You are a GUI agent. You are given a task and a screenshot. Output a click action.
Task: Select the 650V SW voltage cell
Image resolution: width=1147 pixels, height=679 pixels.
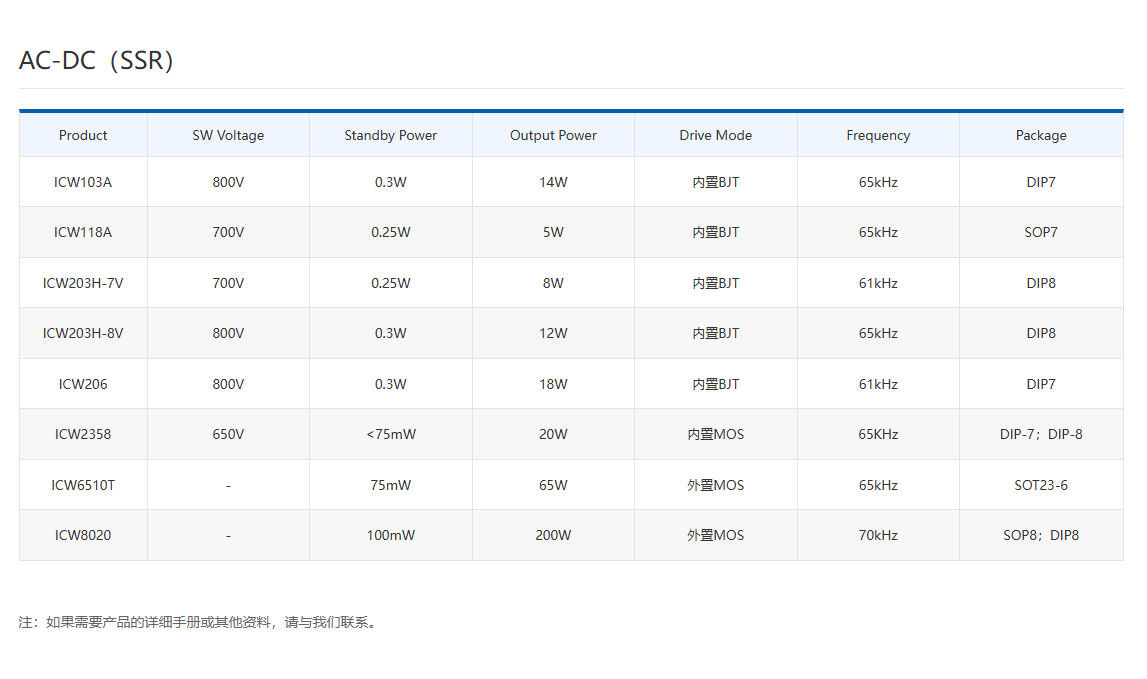click(228, 434)
